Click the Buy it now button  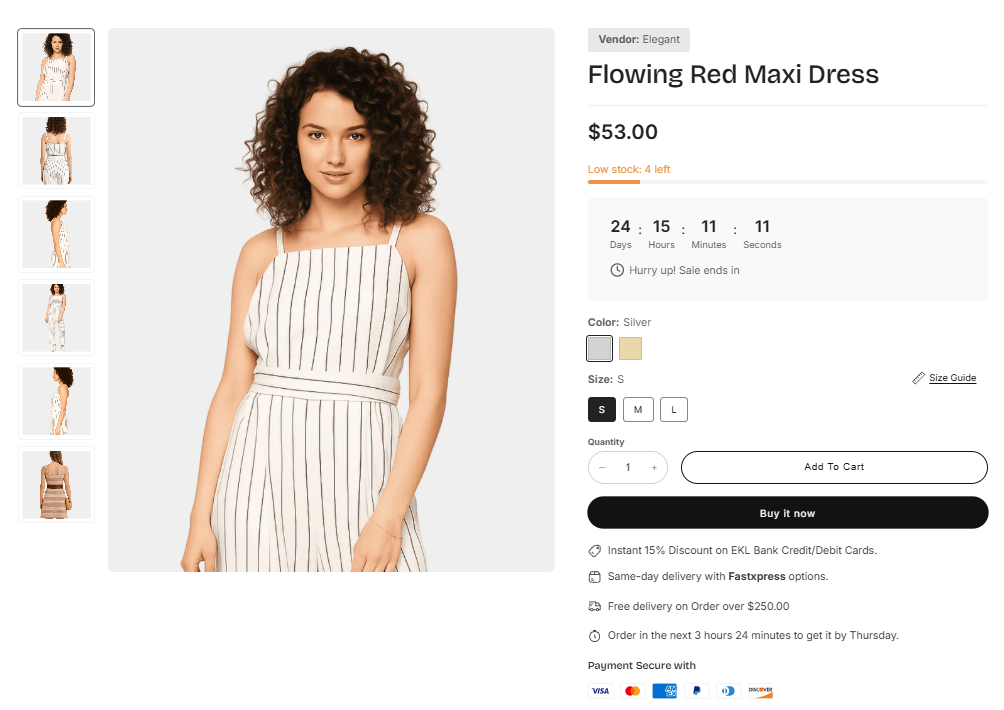[x=787, y=513]
